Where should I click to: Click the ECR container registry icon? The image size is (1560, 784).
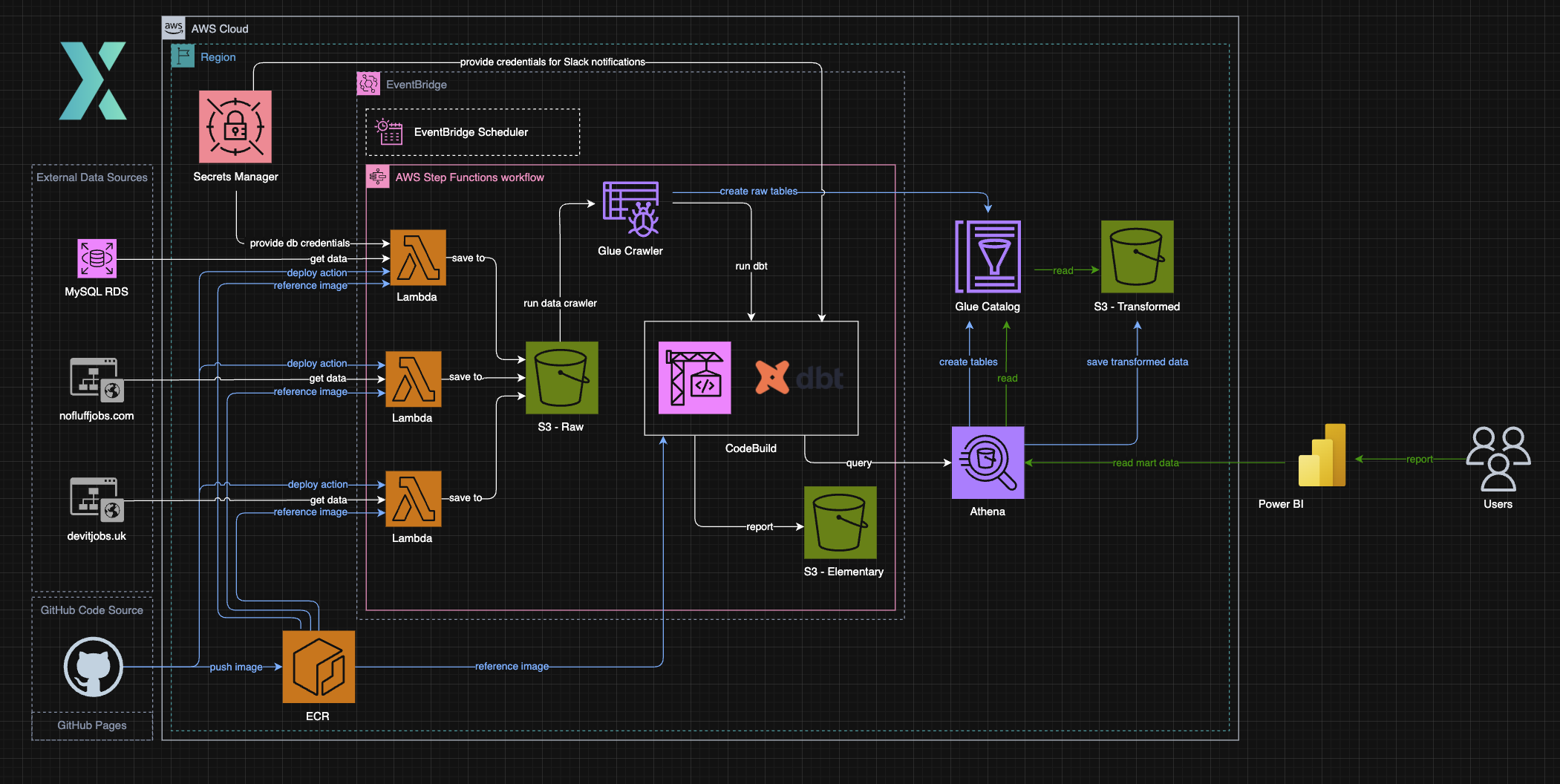tap(319, 667)
